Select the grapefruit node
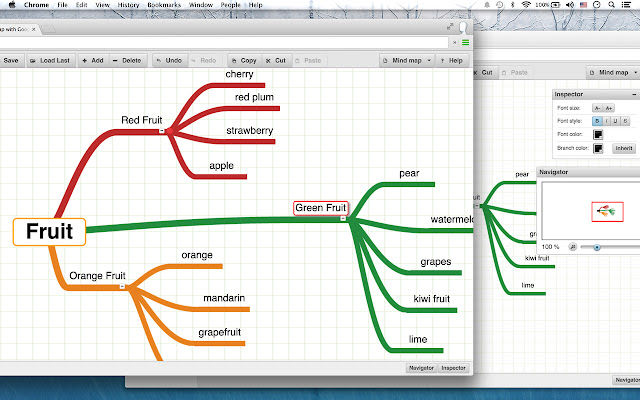The width and height of the screenshot is (640, 400). tap(220, 332)
